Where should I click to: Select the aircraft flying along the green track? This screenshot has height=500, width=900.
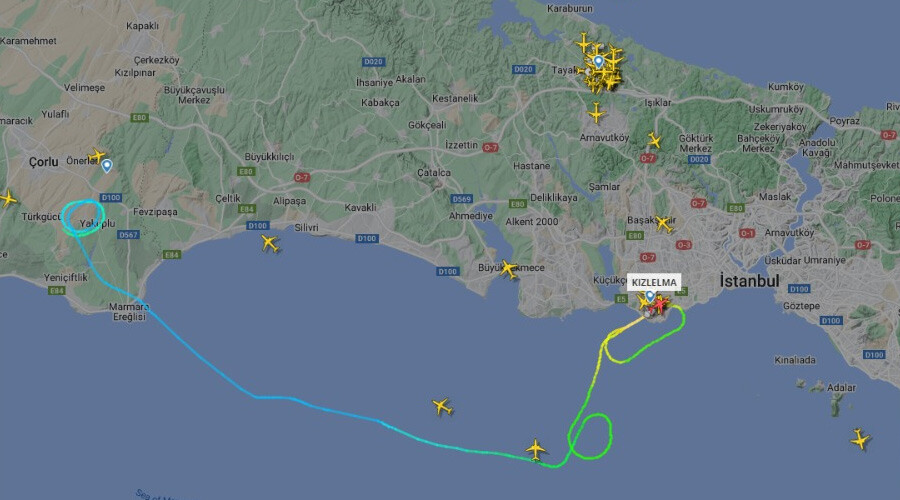point(536,449)
